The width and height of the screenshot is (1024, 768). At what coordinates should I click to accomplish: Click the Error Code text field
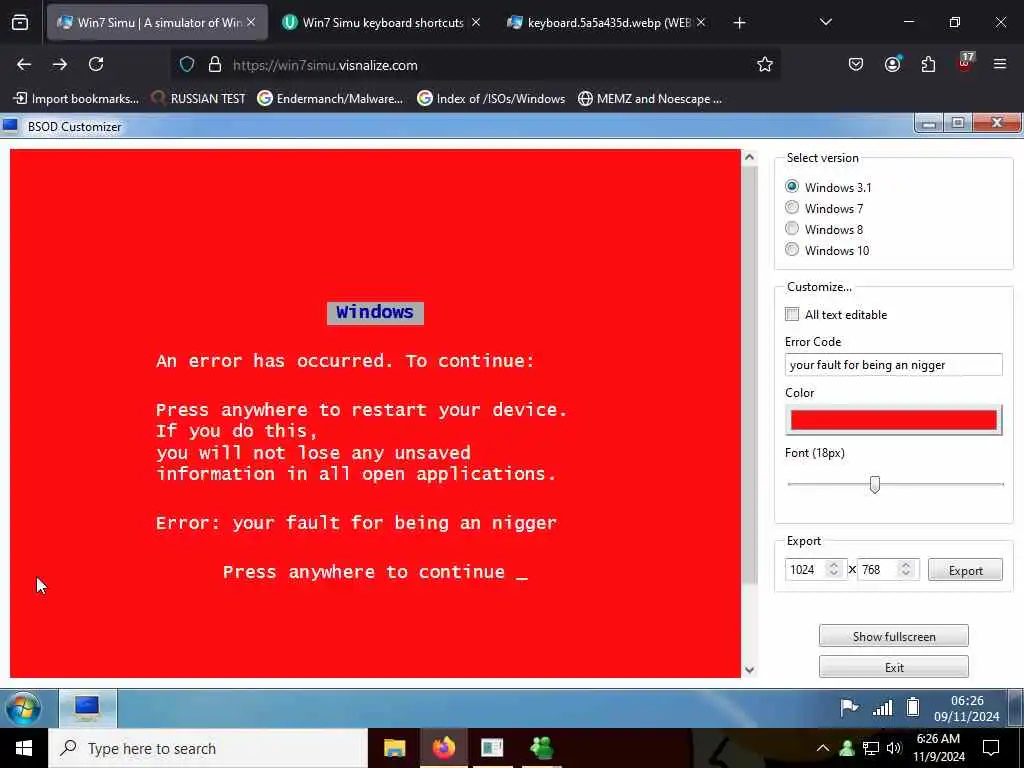click(893, 364)
